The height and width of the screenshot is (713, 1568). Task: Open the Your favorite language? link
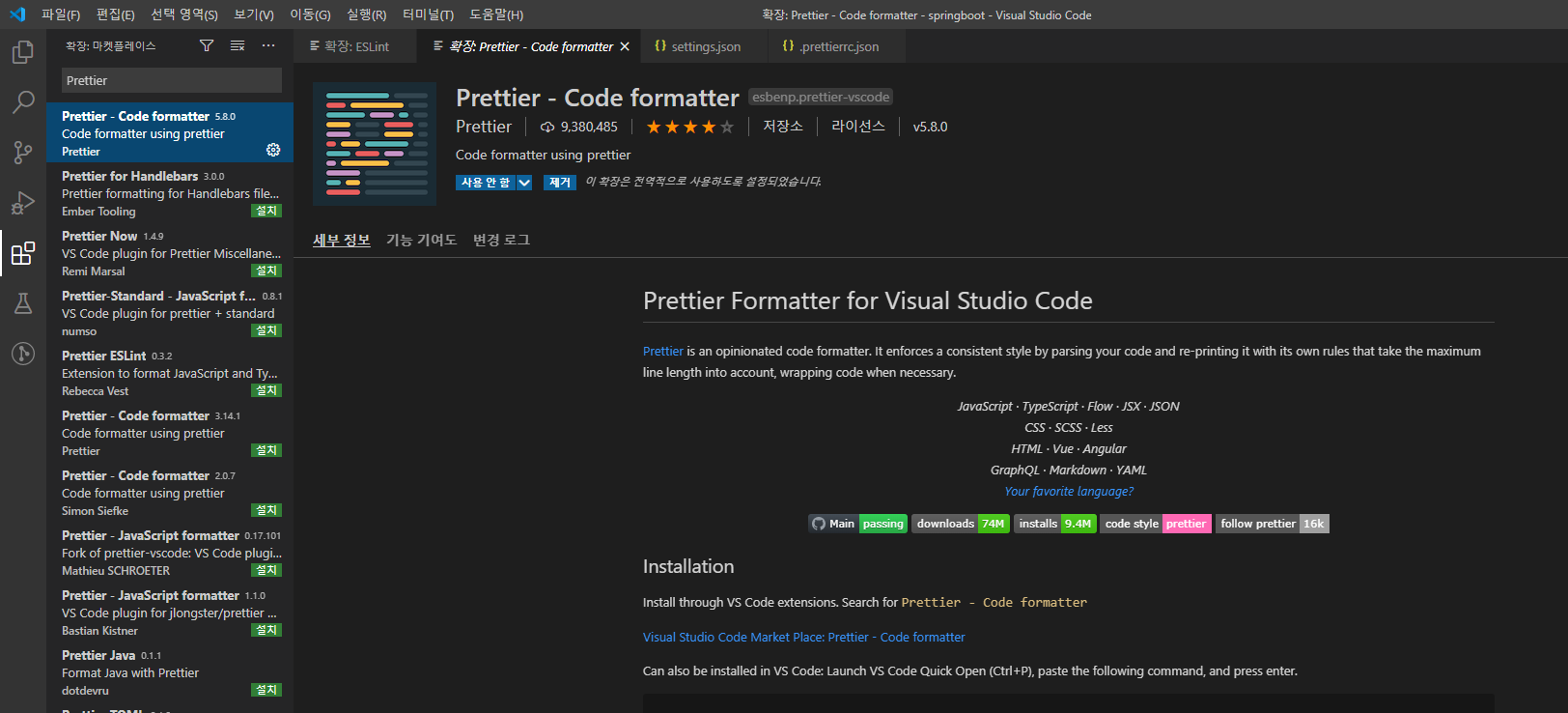point(1069,491)
